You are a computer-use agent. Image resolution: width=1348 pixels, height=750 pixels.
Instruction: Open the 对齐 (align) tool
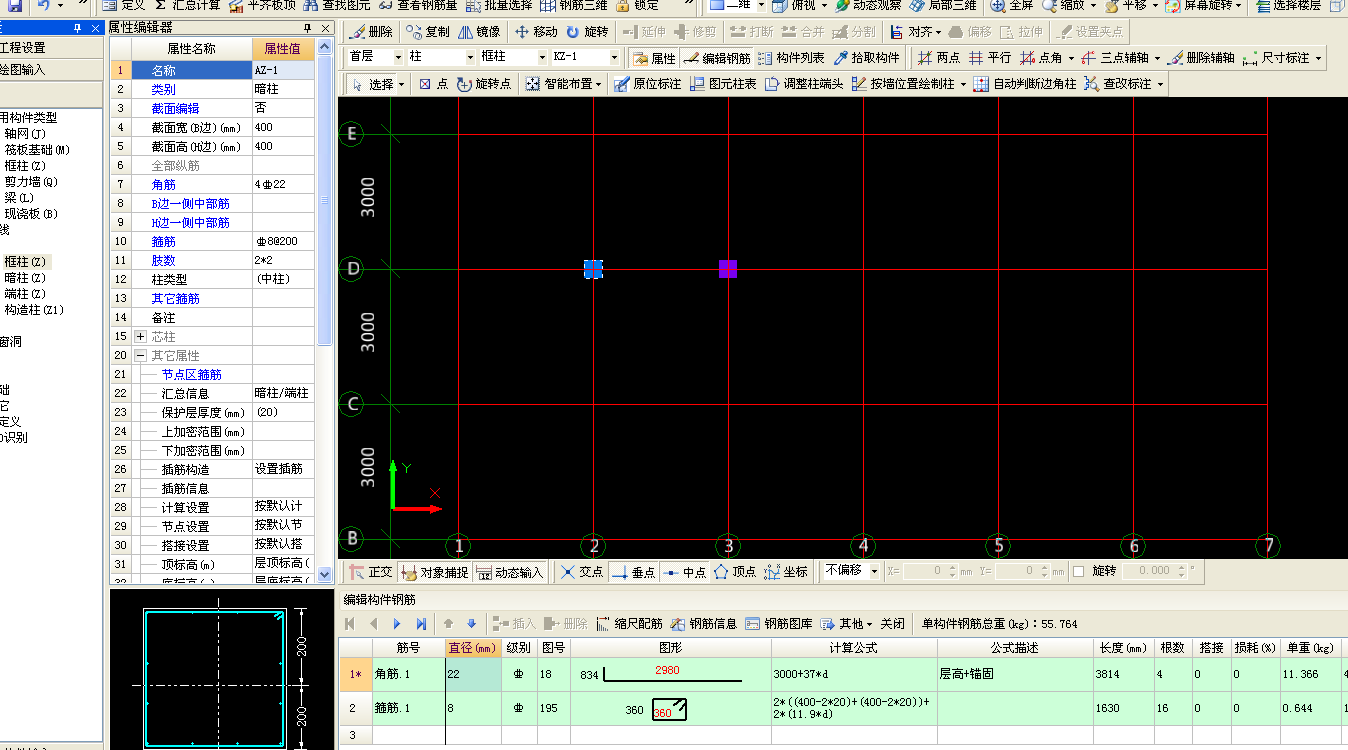click(915, 32)
